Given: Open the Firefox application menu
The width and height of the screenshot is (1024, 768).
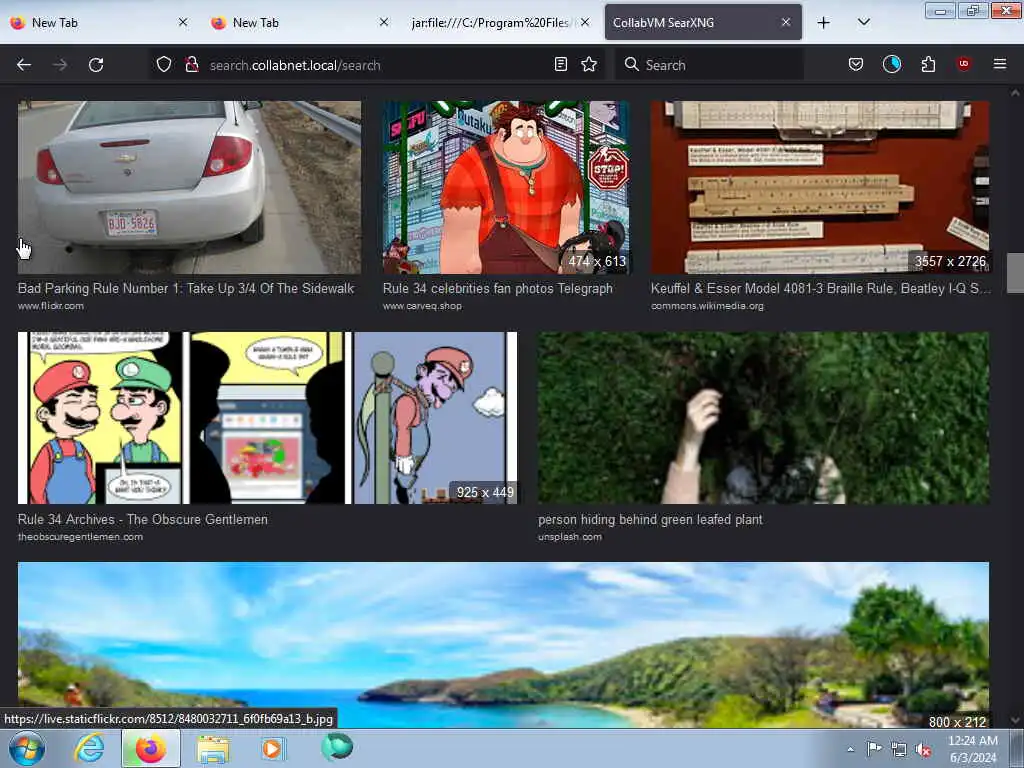Looking at the screenshot, I should coord(1000,64).
